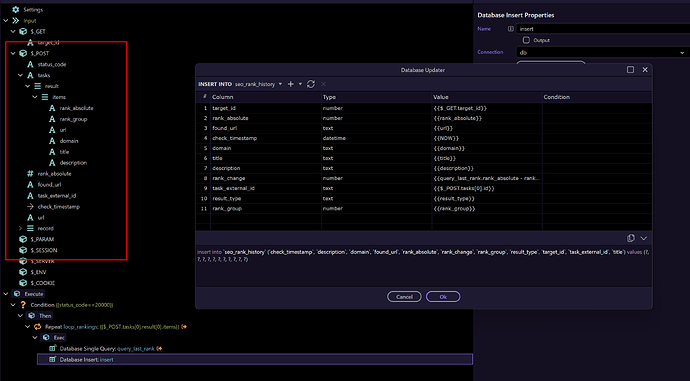690x381 pixels.
Task: Click the {{$_POST.tasks[0].id}} value cell
Action: click(x=487, y=188)
